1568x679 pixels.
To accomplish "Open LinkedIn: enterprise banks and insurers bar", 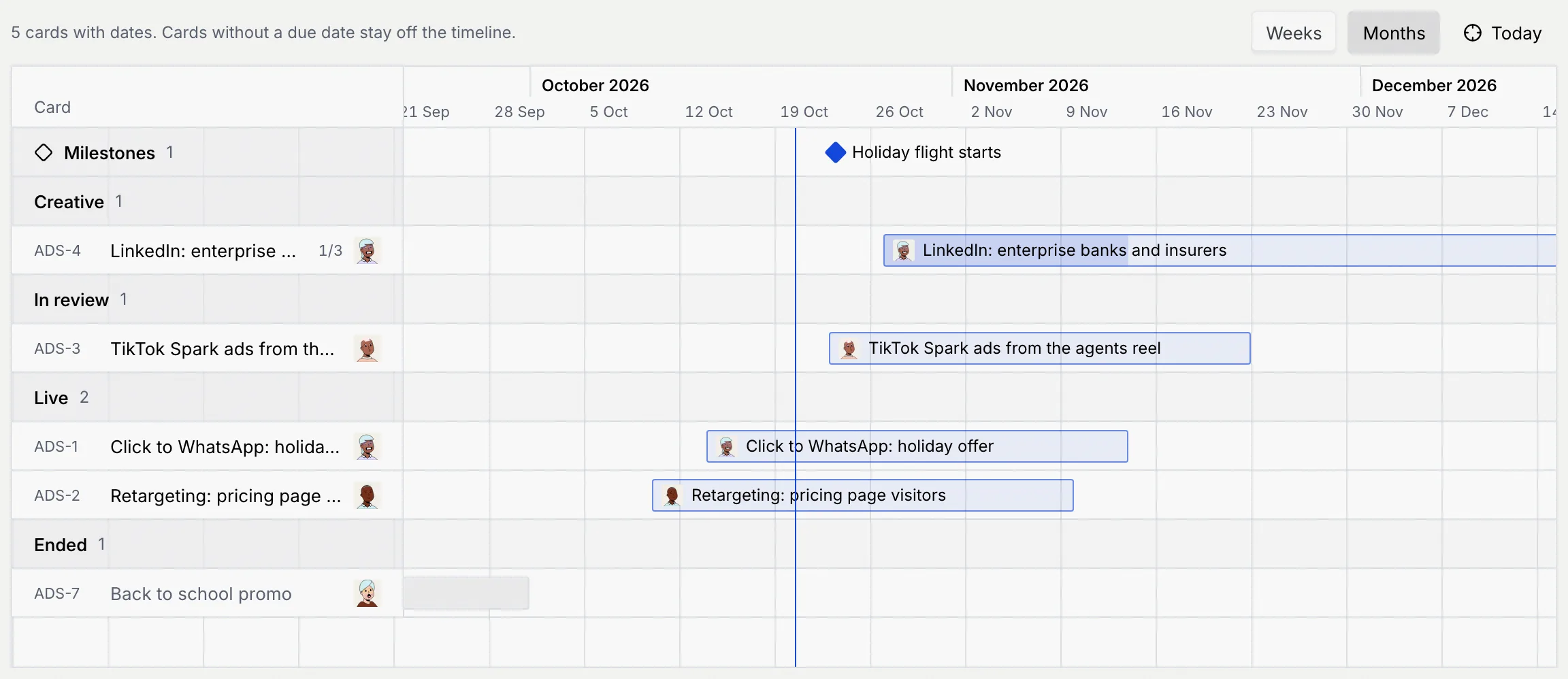I will 1220,250.
